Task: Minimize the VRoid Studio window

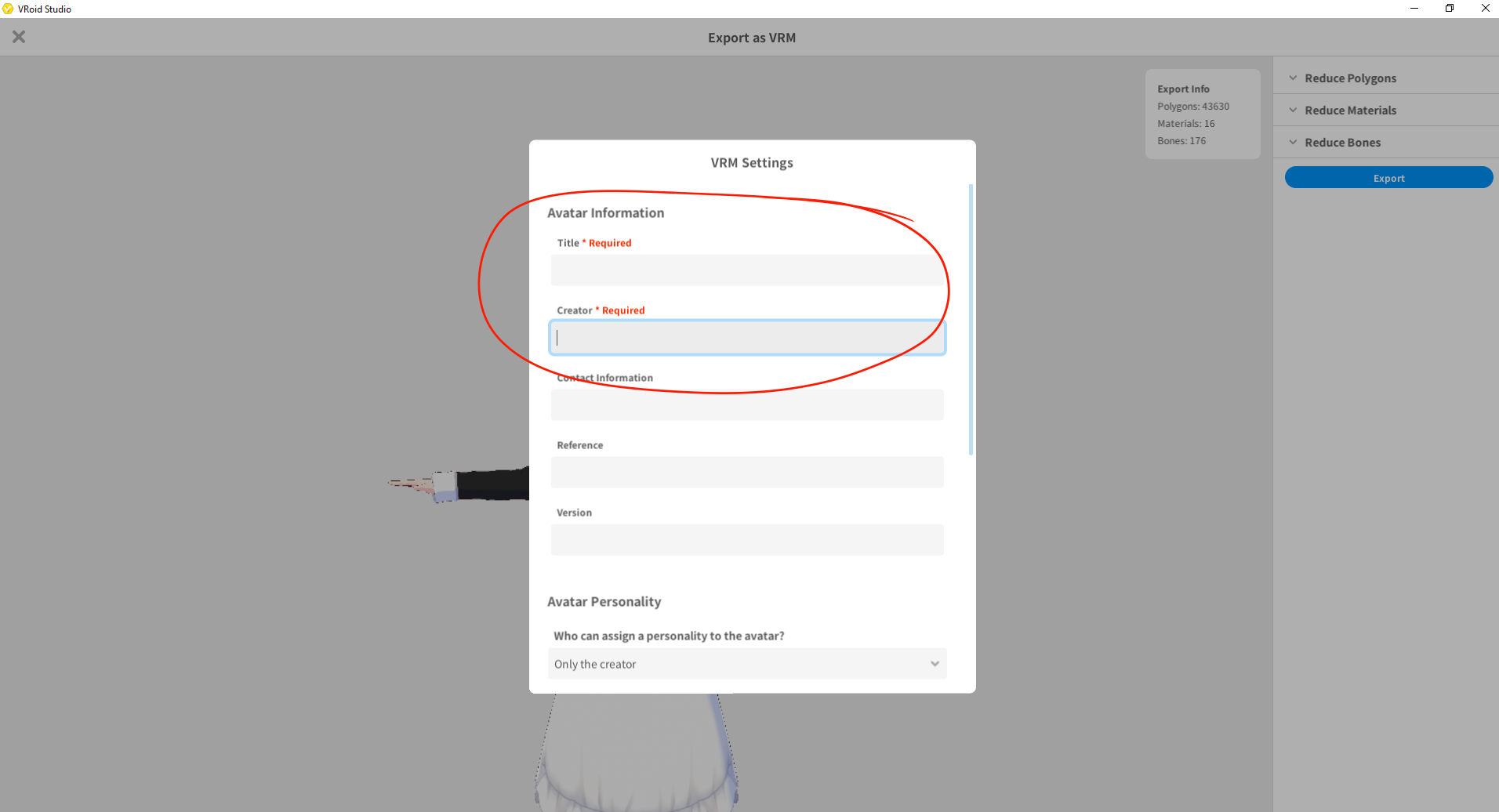Action: [x=1414, y=9]
